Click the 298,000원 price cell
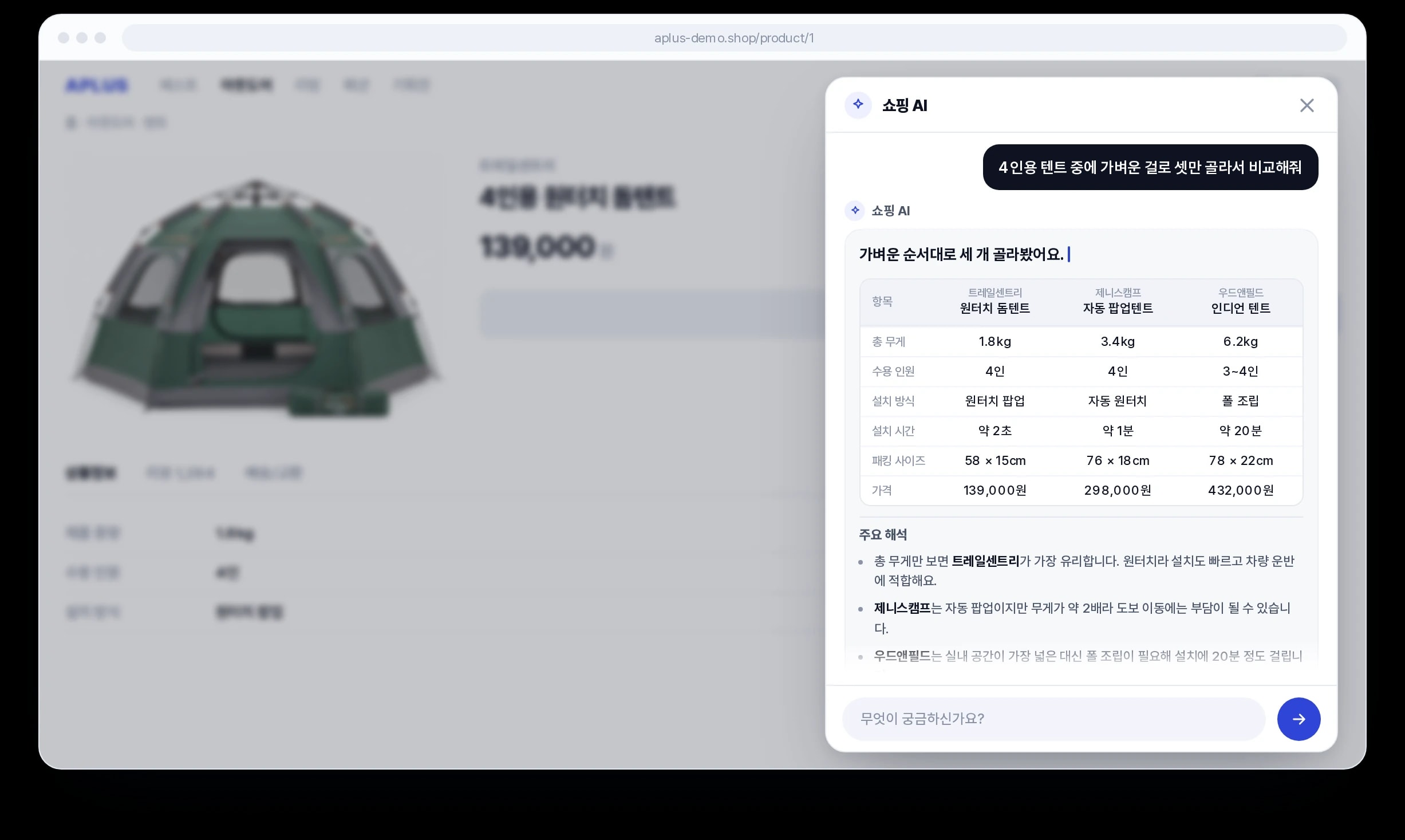1405x840 pixels. (x=1118, y=491)
